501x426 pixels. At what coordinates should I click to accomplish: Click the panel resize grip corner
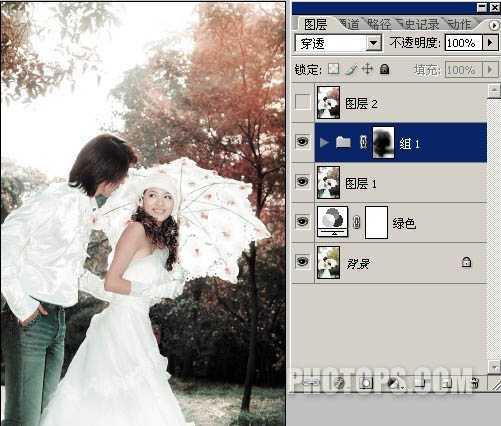click(x=495, y=384)
